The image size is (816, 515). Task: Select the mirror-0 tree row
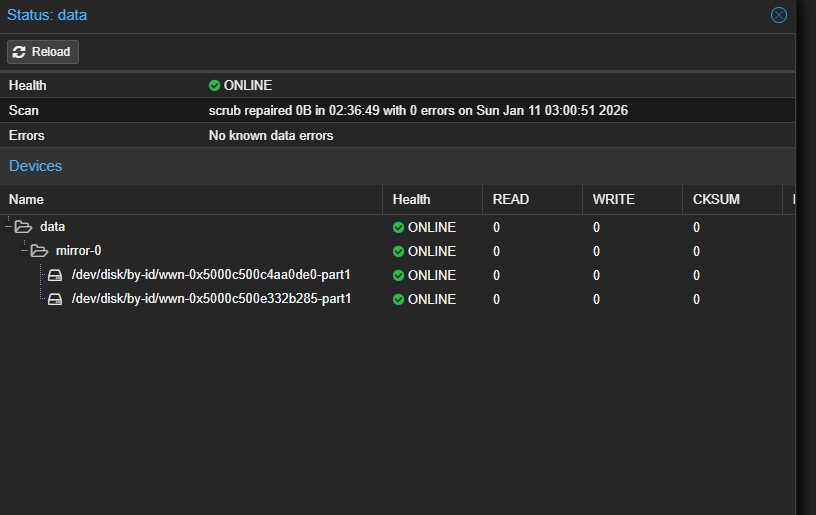click(x=398, y=251)
